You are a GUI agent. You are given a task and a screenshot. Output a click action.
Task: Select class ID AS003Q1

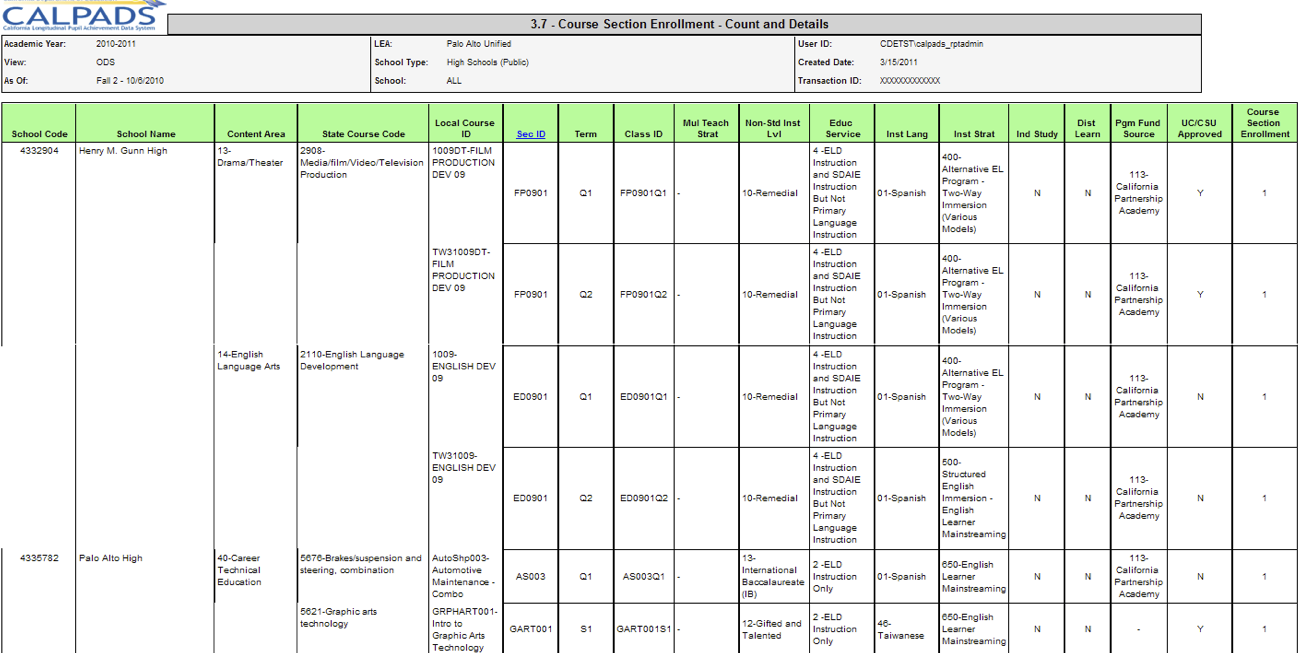click(643, 577)
